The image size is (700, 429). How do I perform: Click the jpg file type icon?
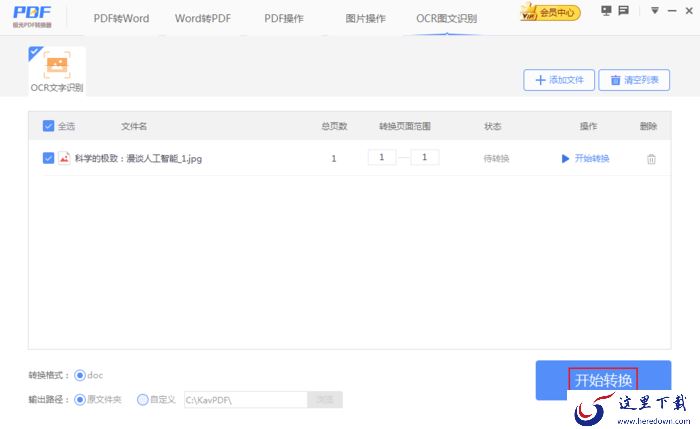(64, 158)
